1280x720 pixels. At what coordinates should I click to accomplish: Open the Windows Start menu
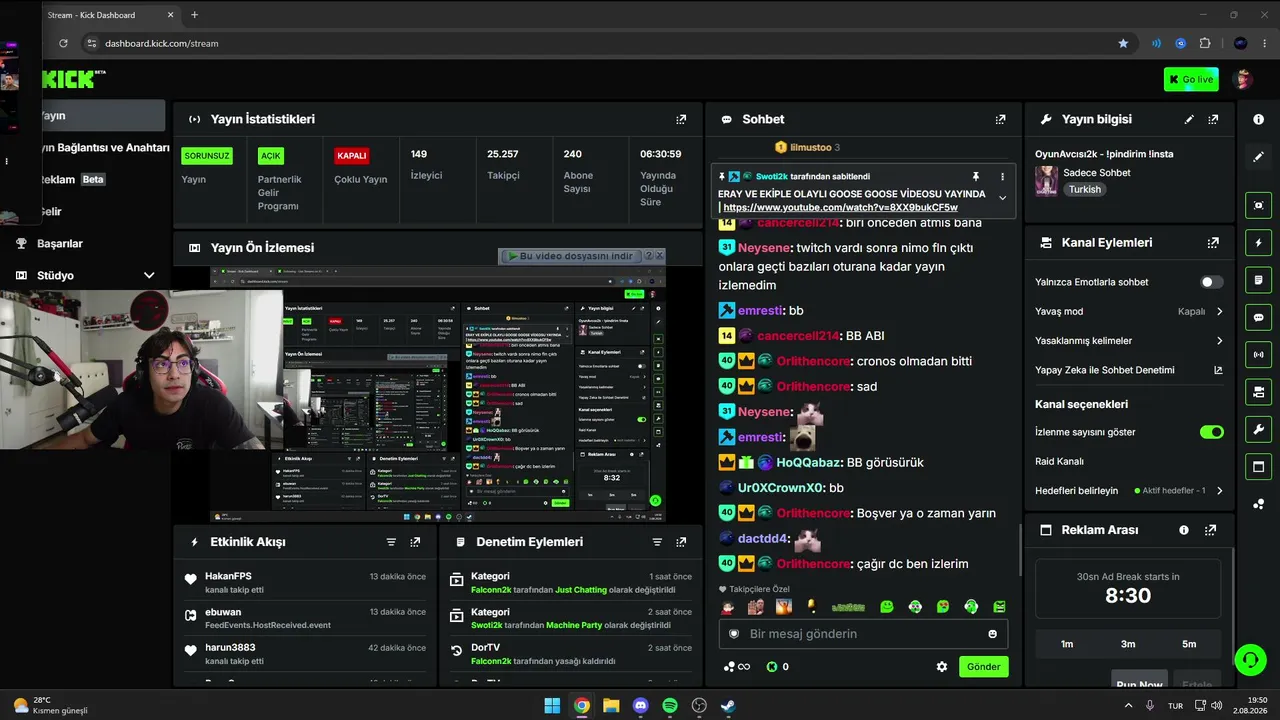(x=552, y=706)
